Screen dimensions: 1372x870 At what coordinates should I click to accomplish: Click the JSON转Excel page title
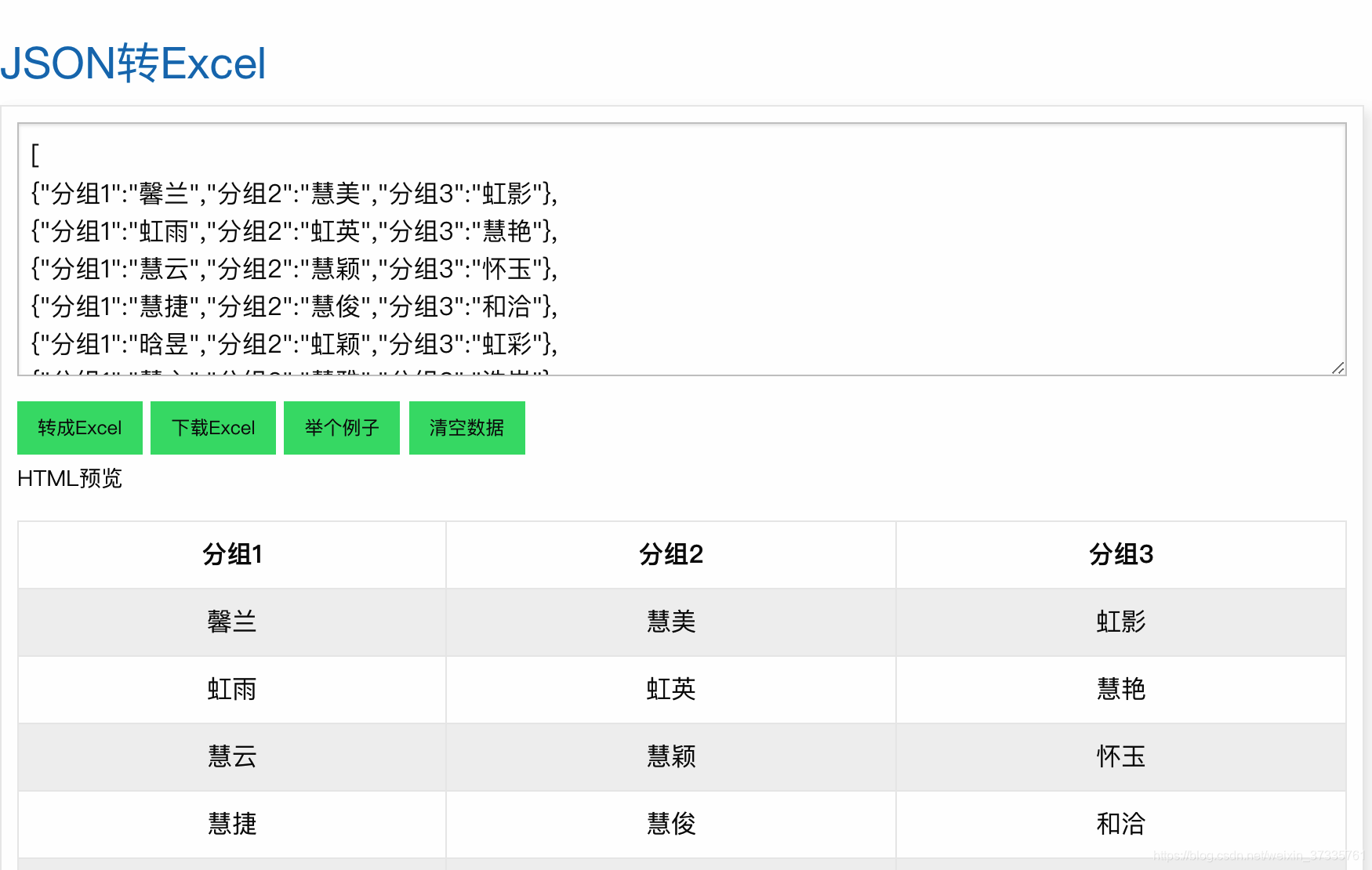click(133, 63)
